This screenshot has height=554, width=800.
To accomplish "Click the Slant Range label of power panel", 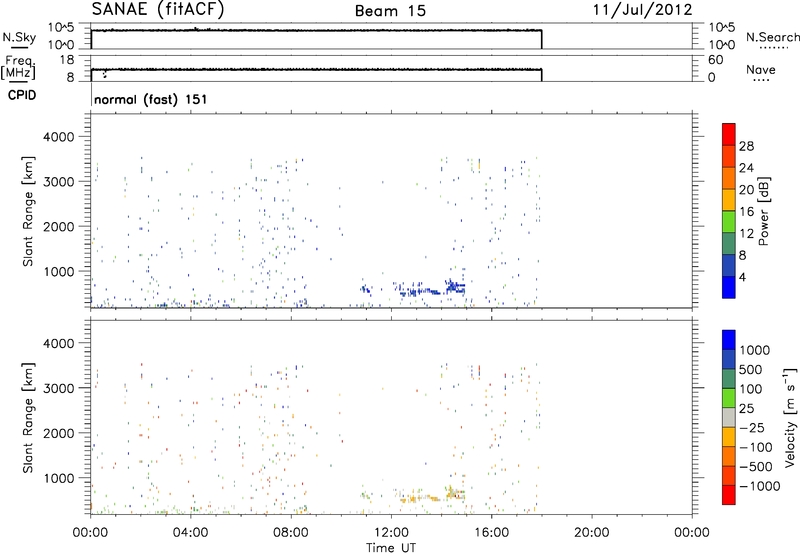I will [28, 211].
